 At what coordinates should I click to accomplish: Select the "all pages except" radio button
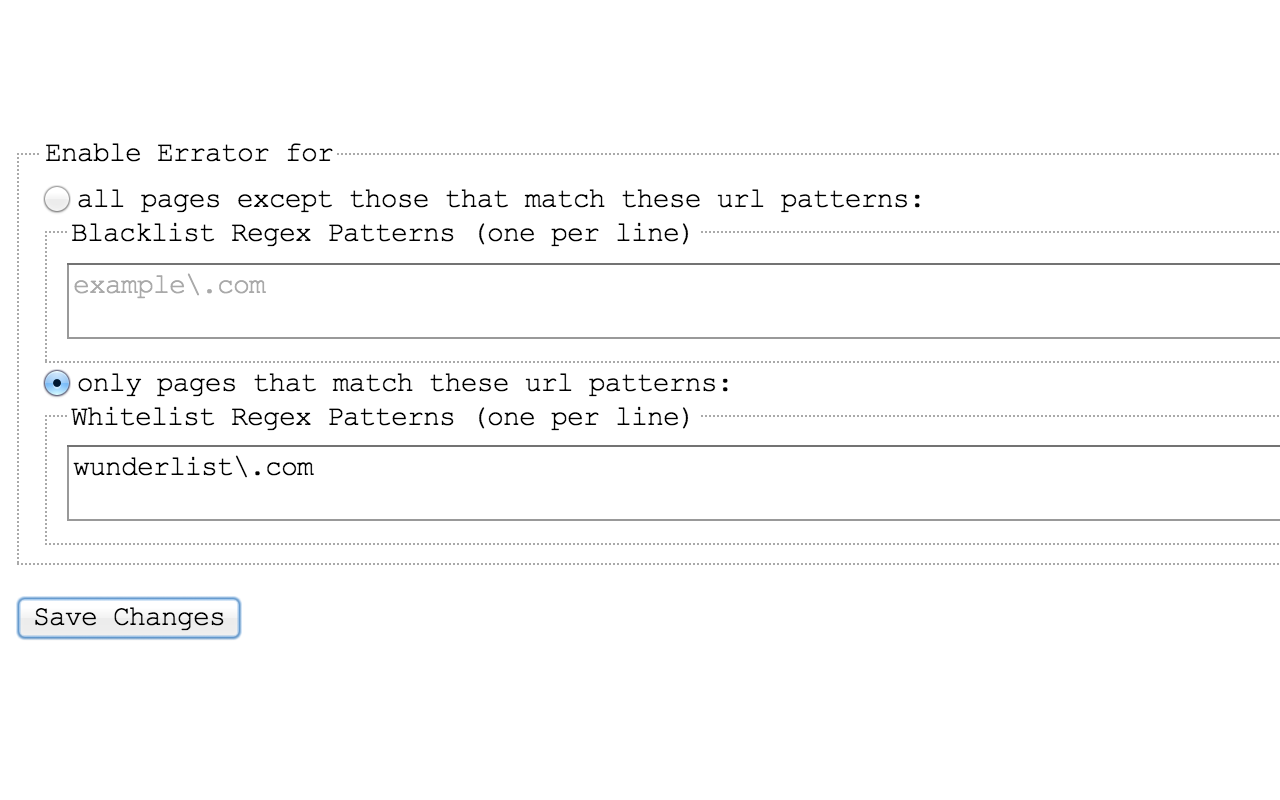(x=57, y=199)
